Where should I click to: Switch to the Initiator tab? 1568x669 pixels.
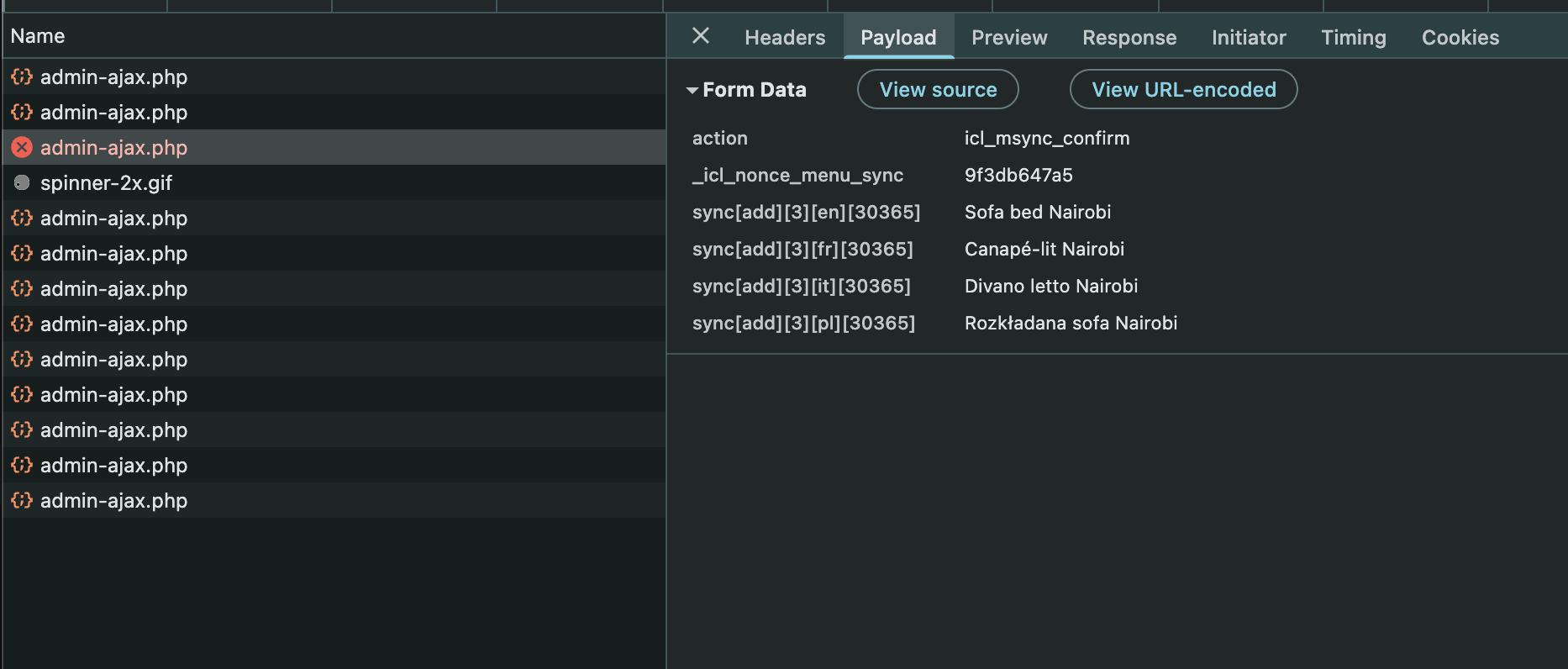click(1248, 38)
